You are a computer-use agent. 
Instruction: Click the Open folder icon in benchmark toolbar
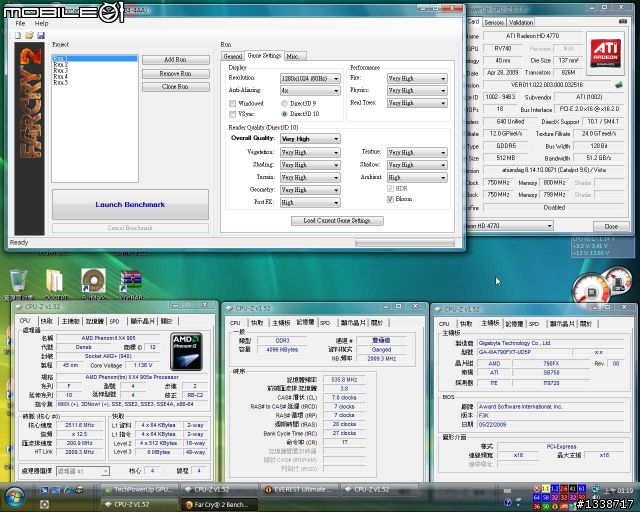pos(29,36)
